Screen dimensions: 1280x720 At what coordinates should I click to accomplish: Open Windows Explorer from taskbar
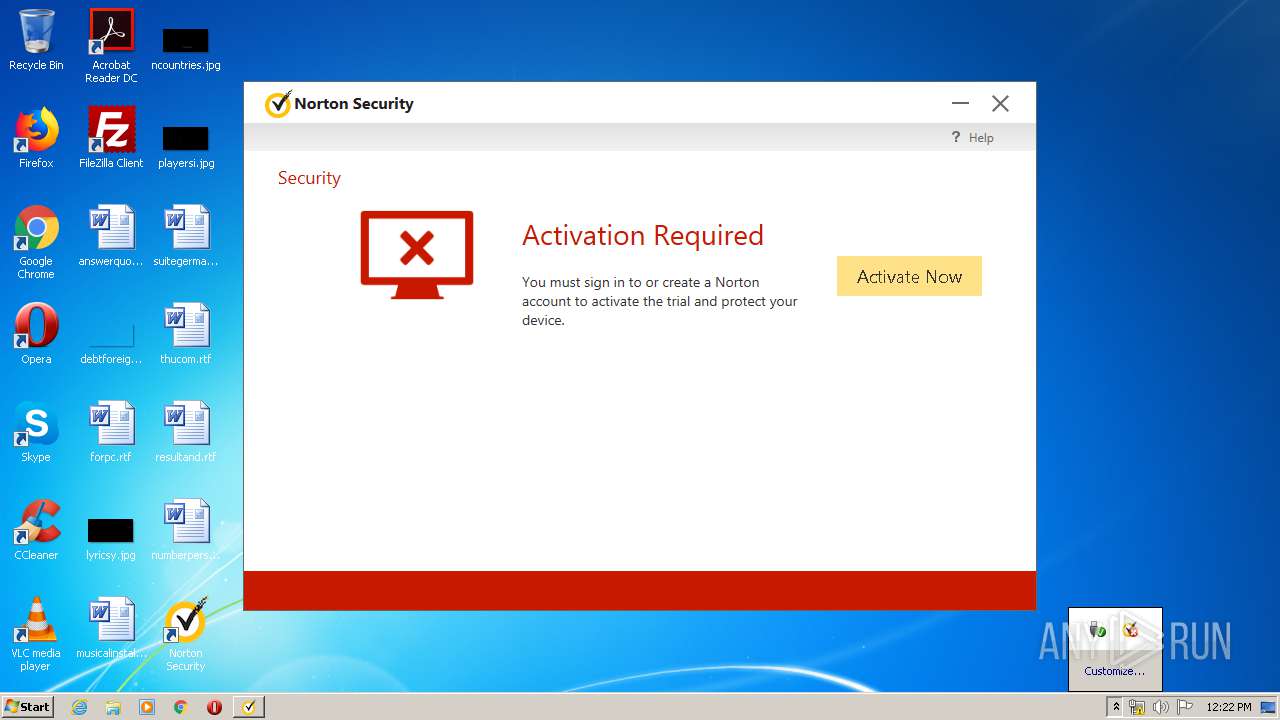point(113,707)
